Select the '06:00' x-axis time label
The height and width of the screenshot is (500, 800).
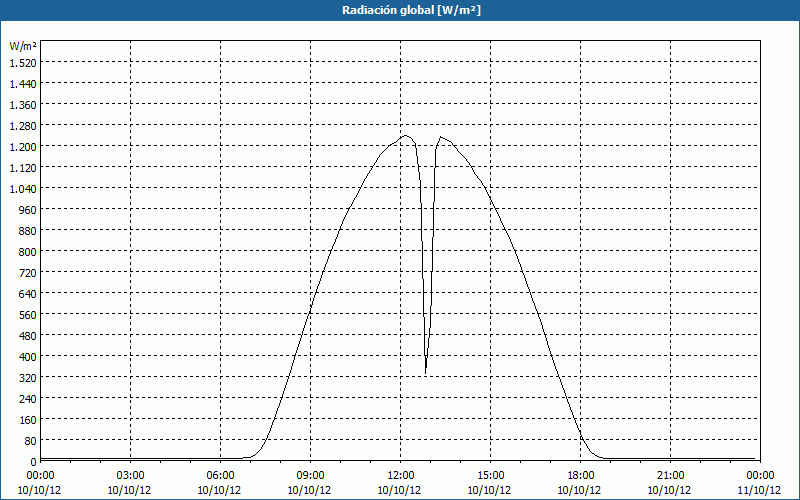pos(220,476)
